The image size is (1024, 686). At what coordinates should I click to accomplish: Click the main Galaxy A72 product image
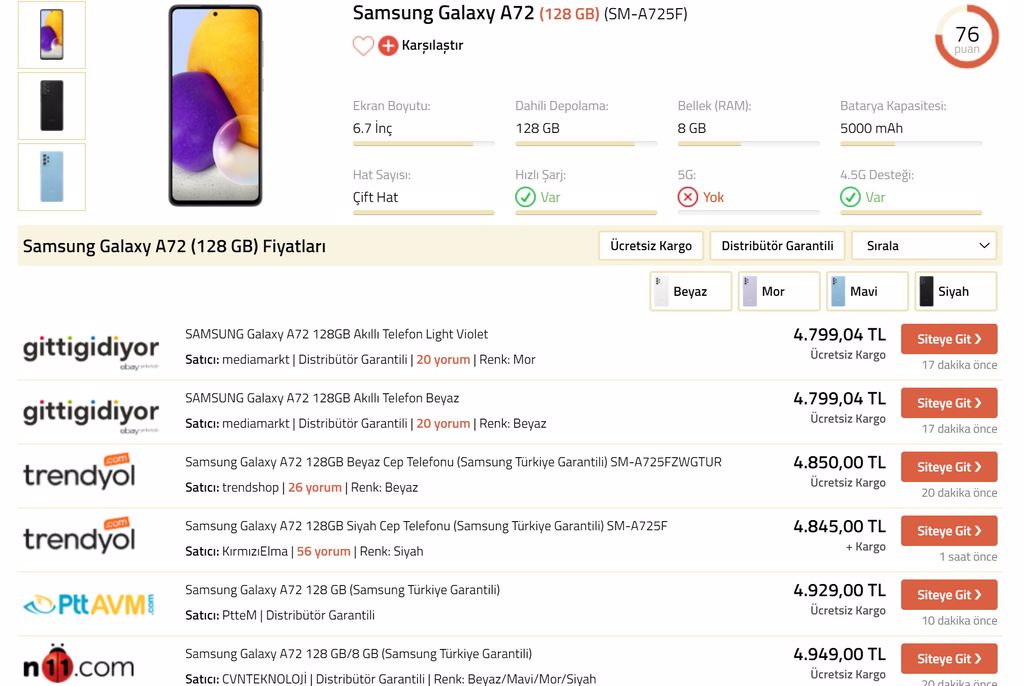tap(215, 105)
